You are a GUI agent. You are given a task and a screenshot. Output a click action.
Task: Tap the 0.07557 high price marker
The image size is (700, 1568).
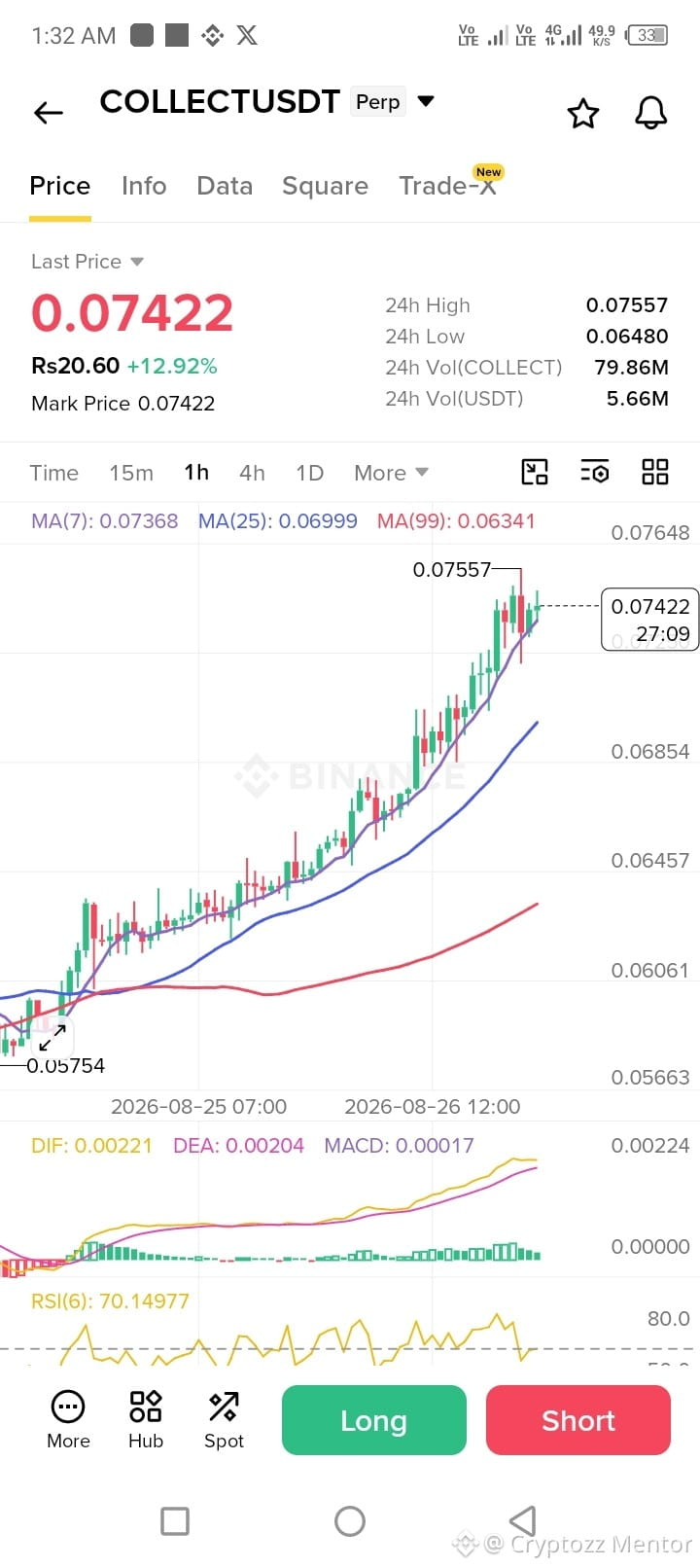coord(452,570)
